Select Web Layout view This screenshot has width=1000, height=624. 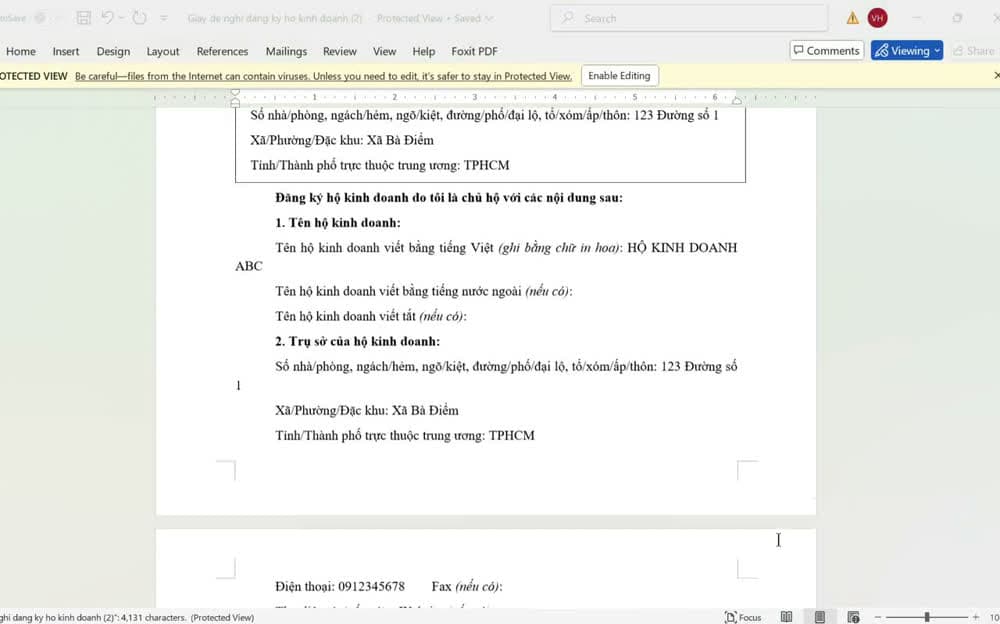853,617
